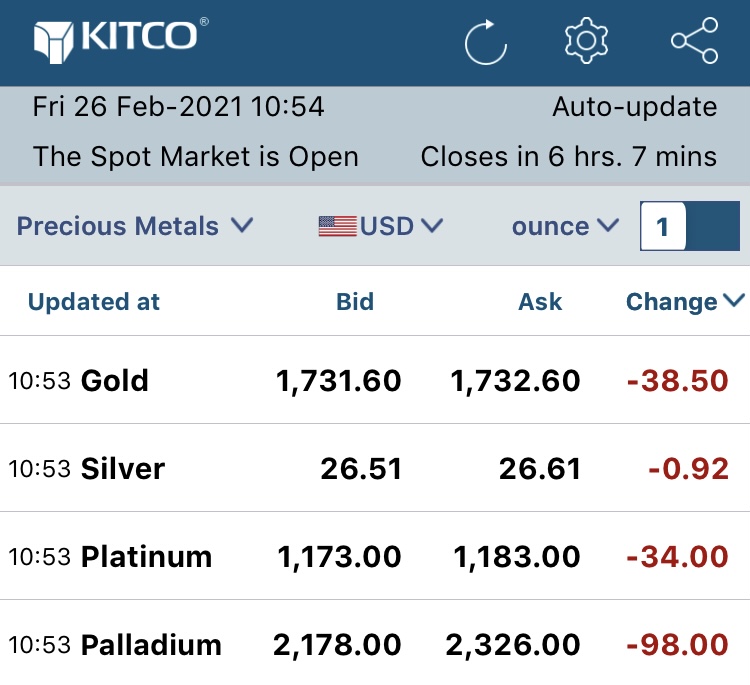Expand the Change column options chevron
Viewport: 750px width, 685px height.
(x=734, y=301)
